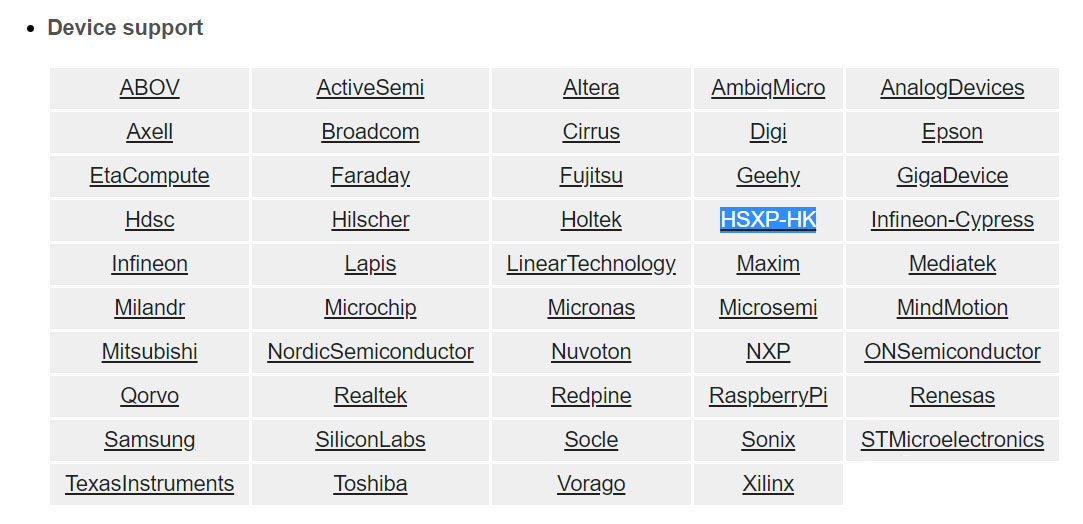Select the LinearTechnology link
Image resolution: width=1083 pixels, height=524 pixels.
[591, 264]
